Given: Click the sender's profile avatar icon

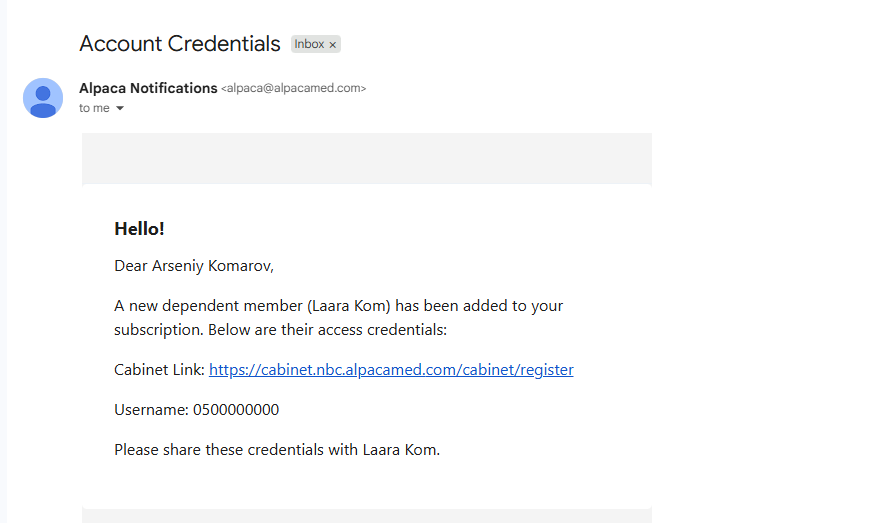Looking at the screenshot, I should click(43, 97).
